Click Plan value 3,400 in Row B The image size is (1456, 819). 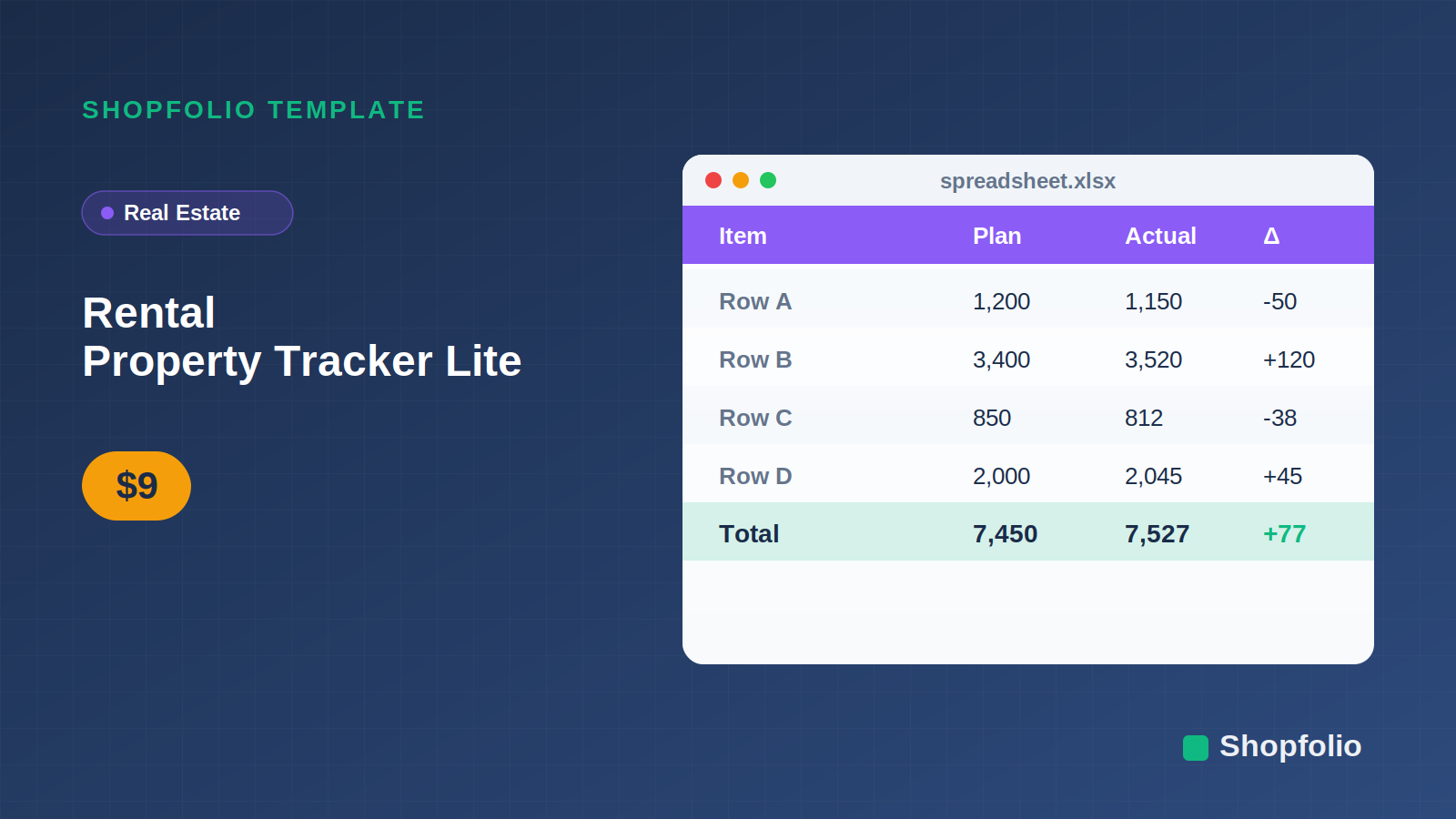pos(1001,359)
